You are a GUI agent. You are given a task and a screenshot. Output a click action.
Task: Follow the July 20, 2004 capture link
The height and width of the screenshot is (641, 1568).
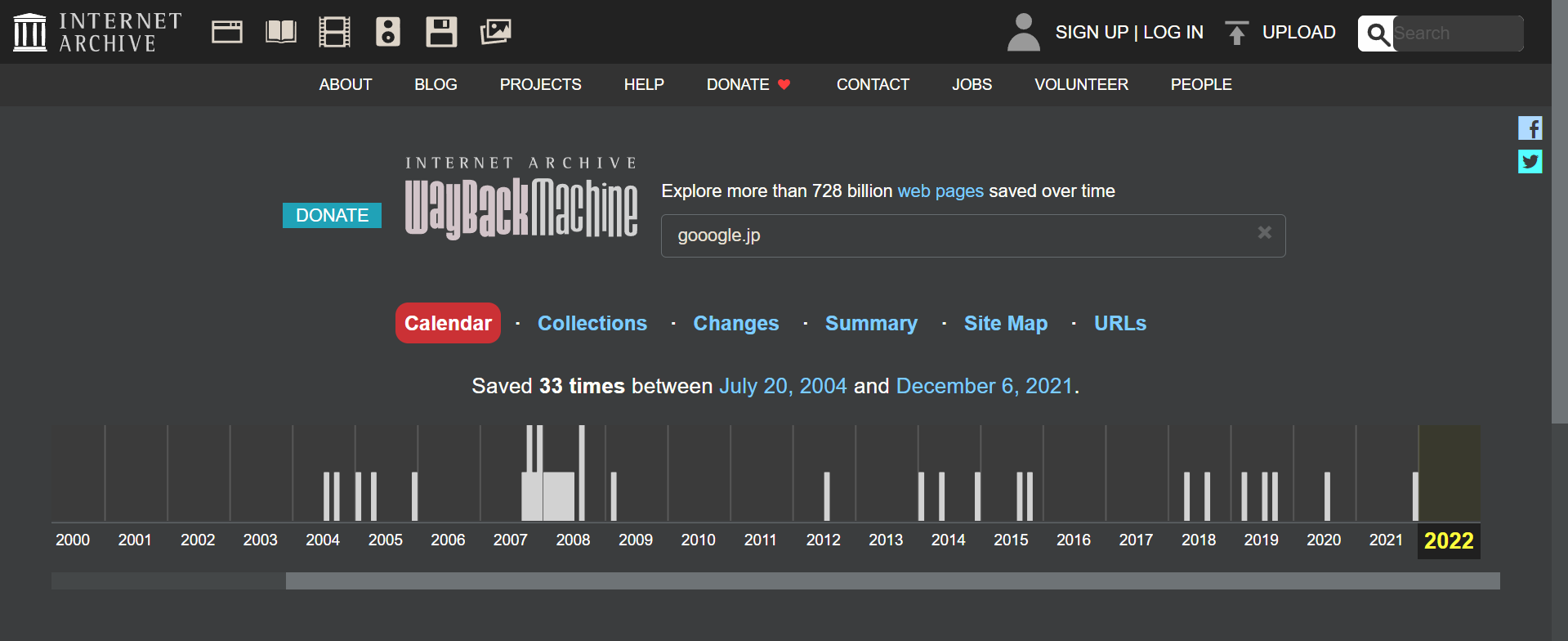click(782, 386)
